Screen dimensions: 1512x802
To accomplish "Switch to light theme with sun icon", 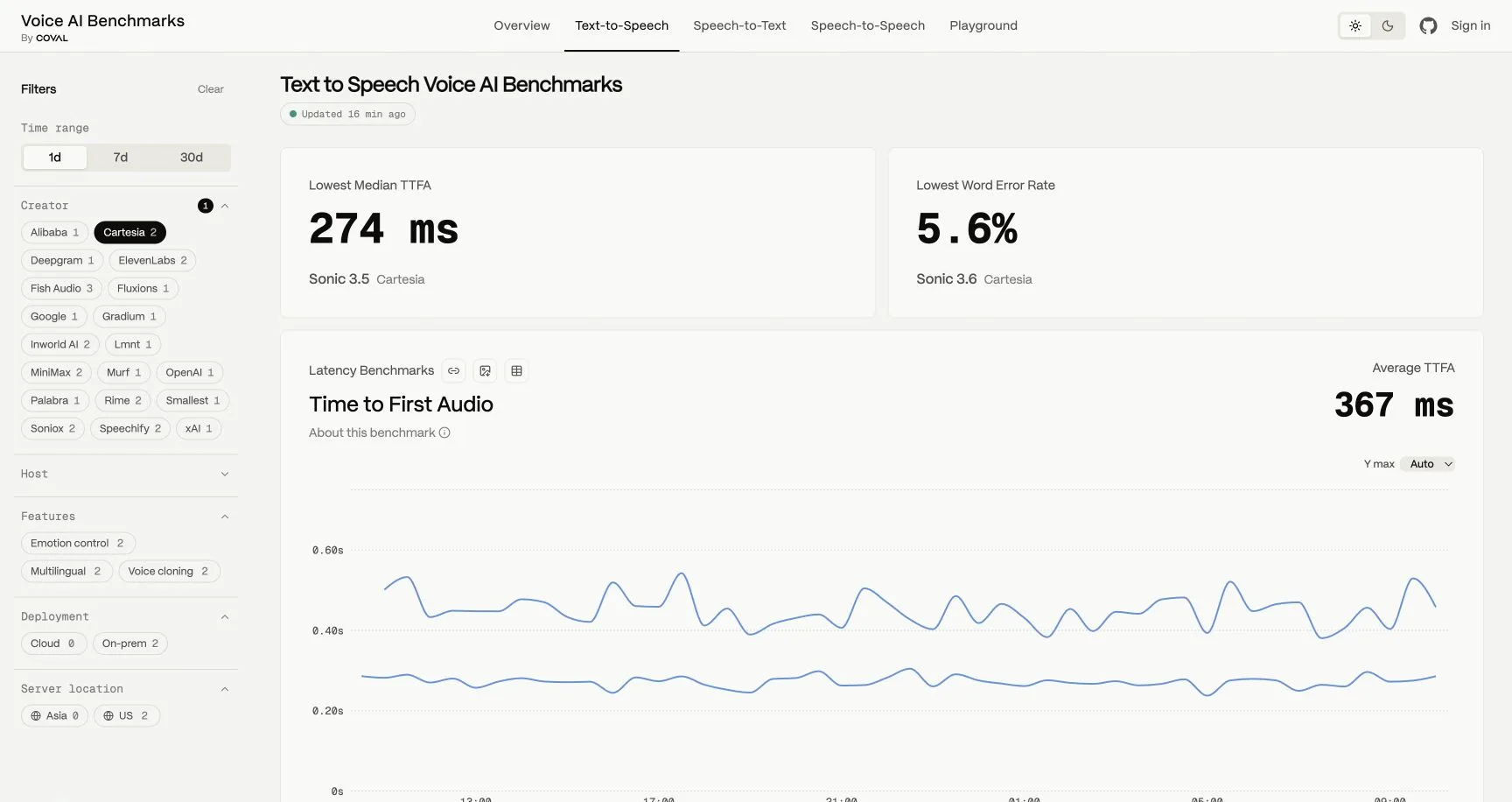I will [x=1355, y=26].
